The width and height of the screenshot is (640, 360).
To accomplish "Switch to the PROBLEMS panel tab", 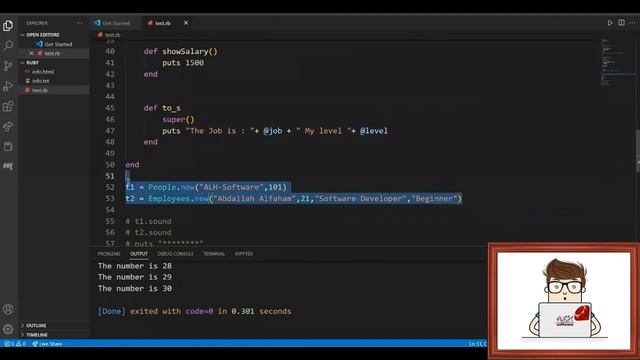I will pos(109,253).
